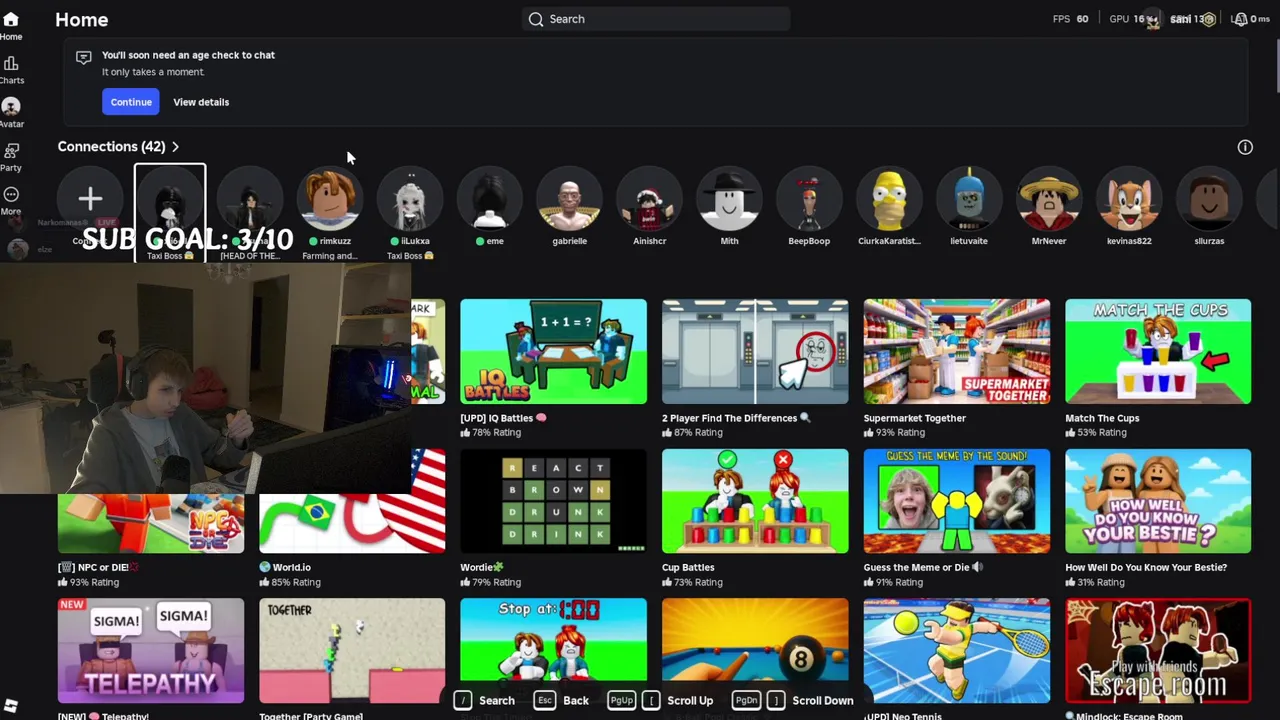
Task: Open the IQ Battles game thumbnail
Action: tap(553, 351)
